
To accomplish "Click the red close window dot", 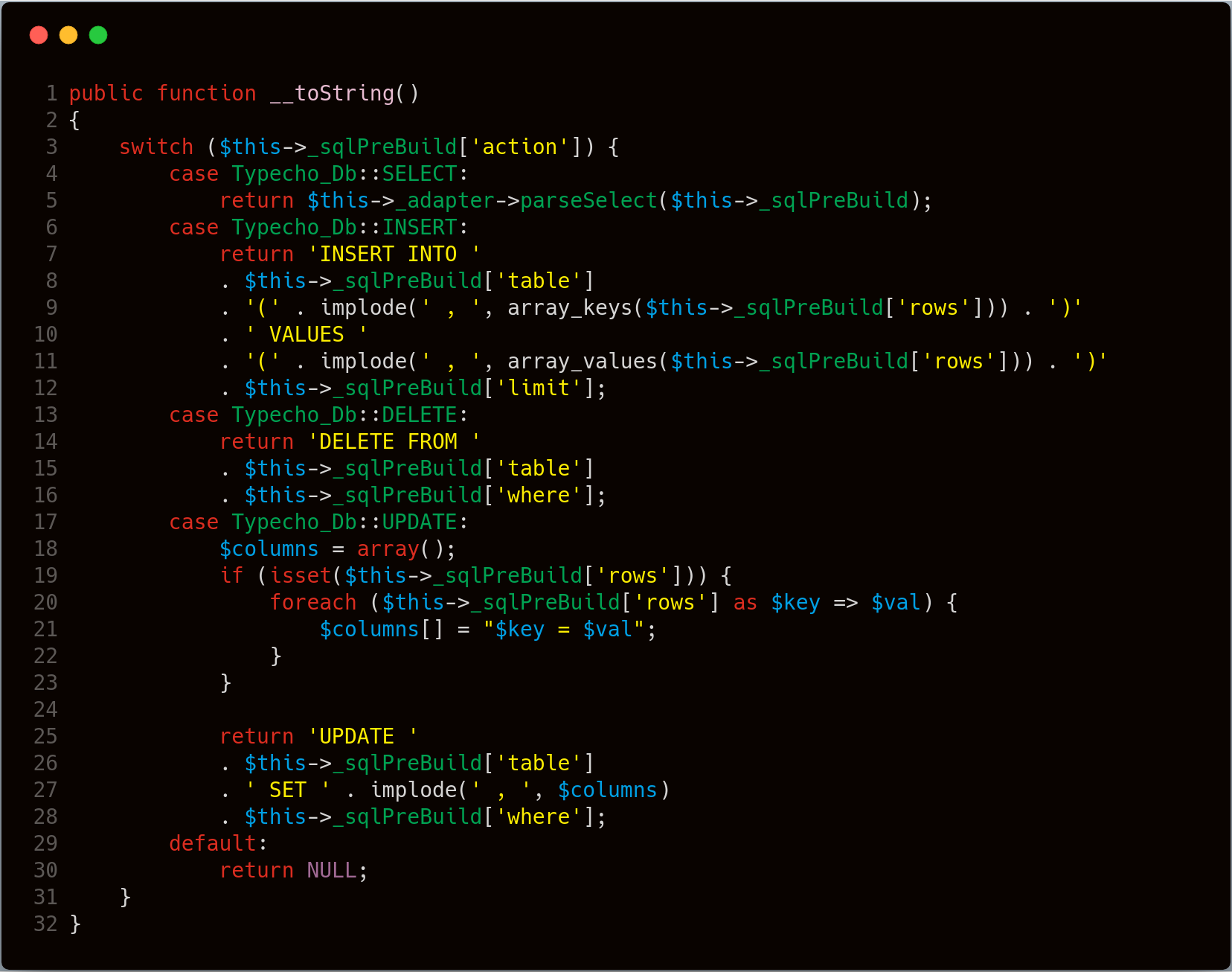I will click(x=39, y=35).
